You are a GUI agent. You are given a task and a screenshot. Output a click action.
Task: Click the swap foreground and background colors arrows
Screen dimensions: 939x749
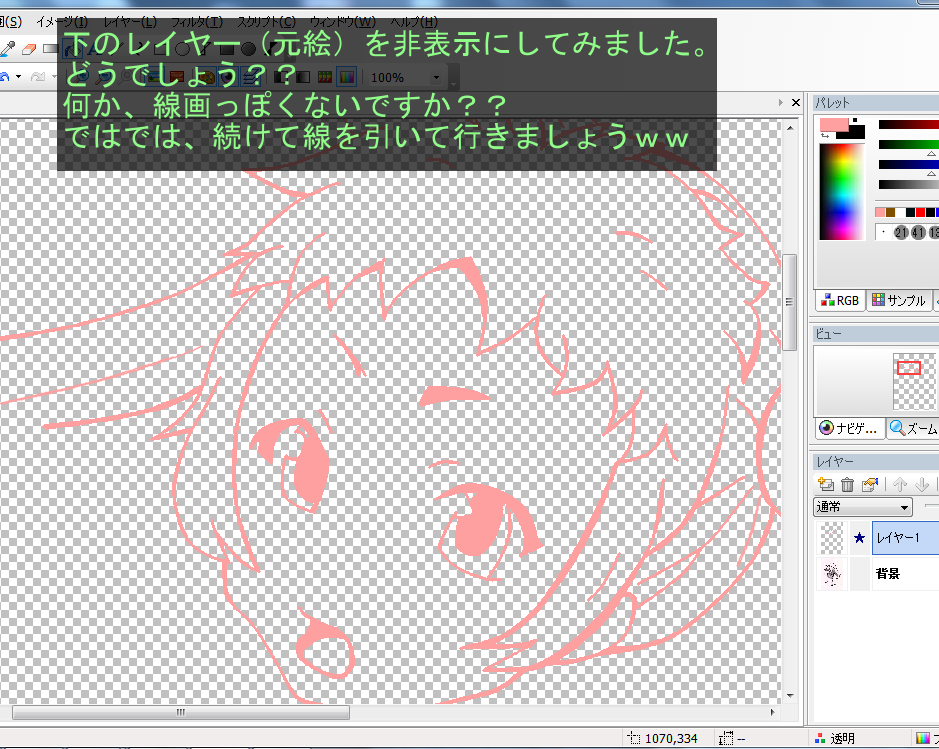(826, 136)
